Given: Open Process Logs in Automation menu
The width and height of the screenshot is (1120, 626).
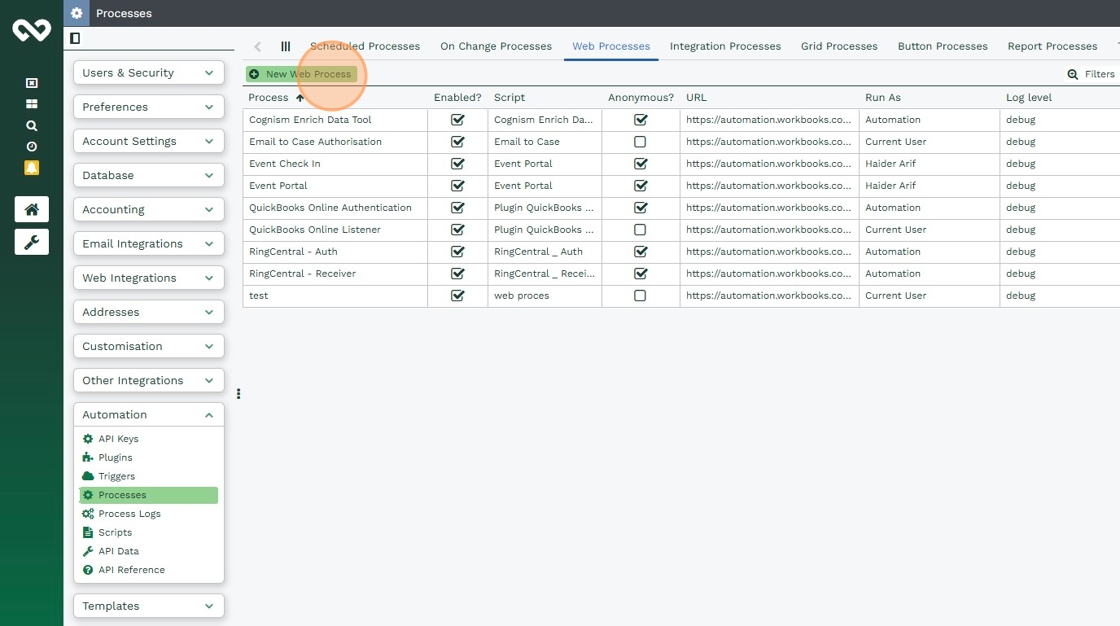Looking at the screenshot, I should 129,514.
